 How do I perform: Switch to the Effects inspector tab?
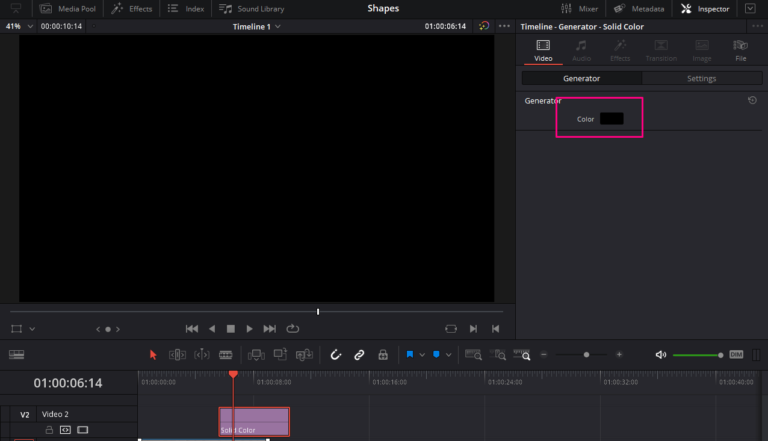(620, 51)
